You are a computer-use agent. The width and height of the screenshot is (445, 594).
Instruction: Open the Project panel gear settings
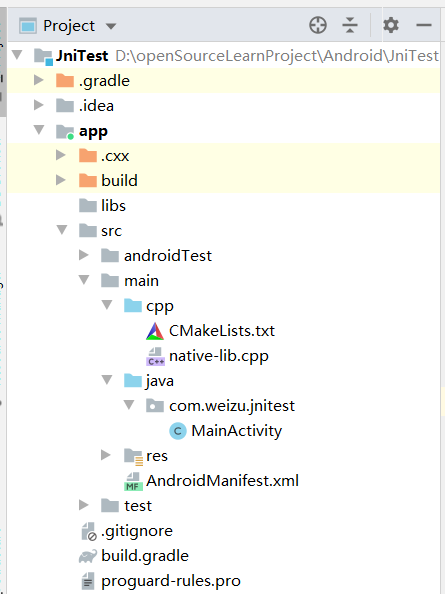pyautogui.click(x=391, y=25)
